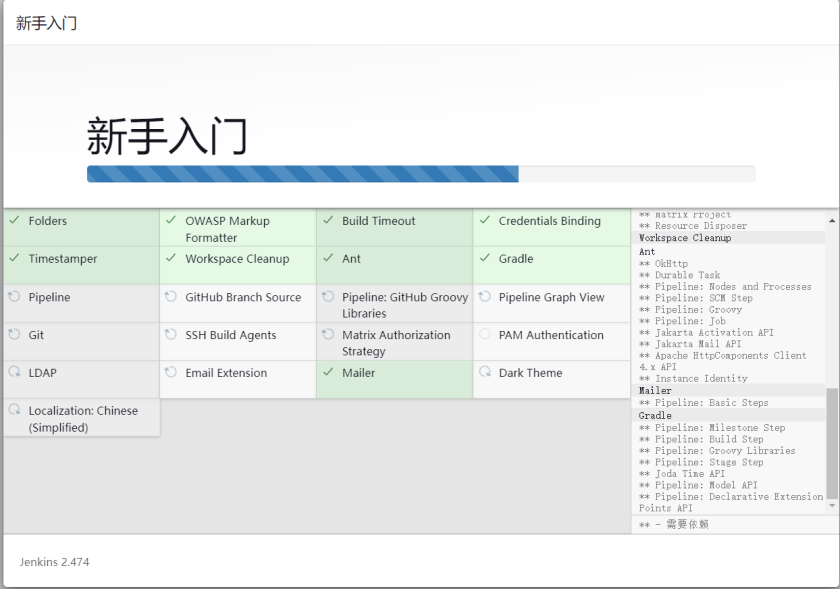
Task: Click the 'Jenkins 2.474' version label
Action: pos(55,562)
